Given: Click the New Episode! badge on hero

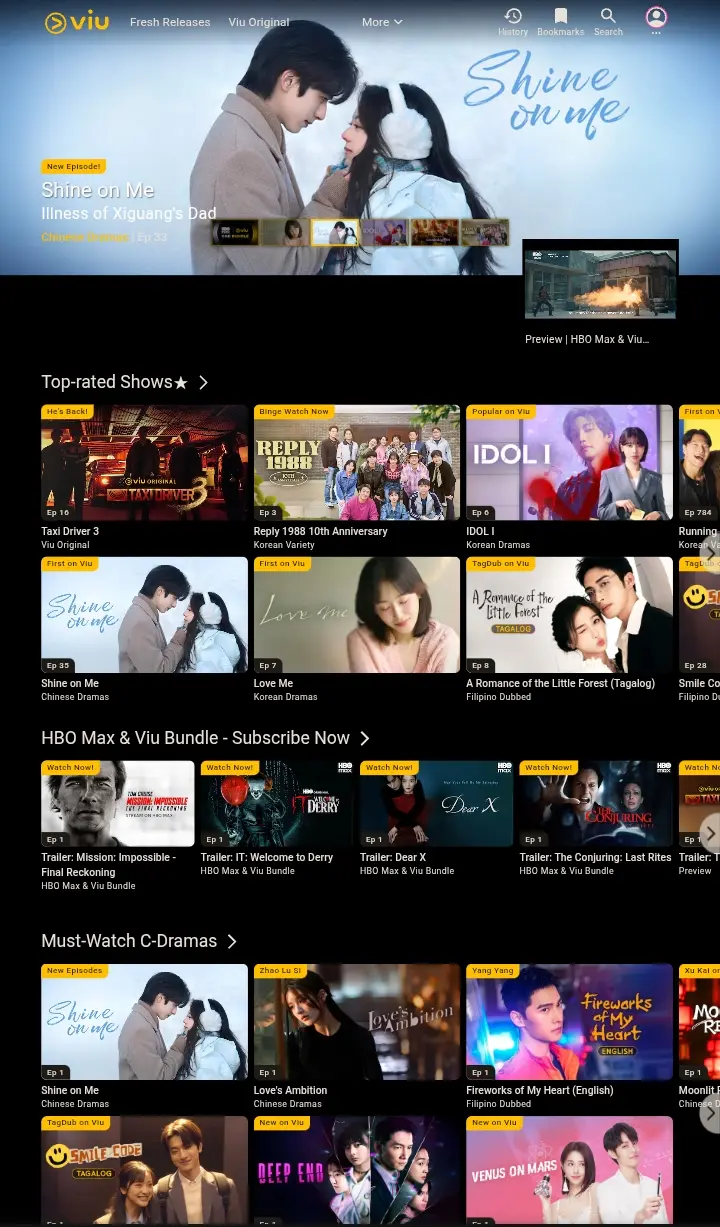Looking at the screenshot, I should [x=73, y=167].
